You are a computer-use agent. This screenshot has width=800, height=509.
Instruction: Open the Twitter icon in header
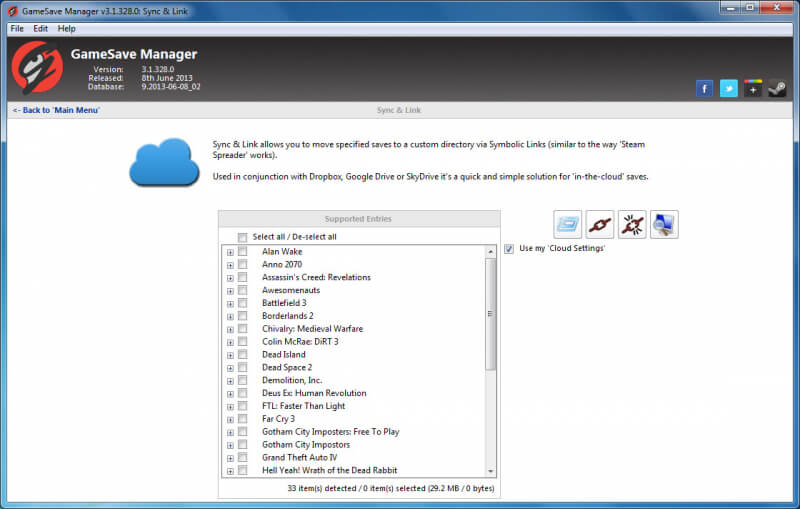pos(729,89)
